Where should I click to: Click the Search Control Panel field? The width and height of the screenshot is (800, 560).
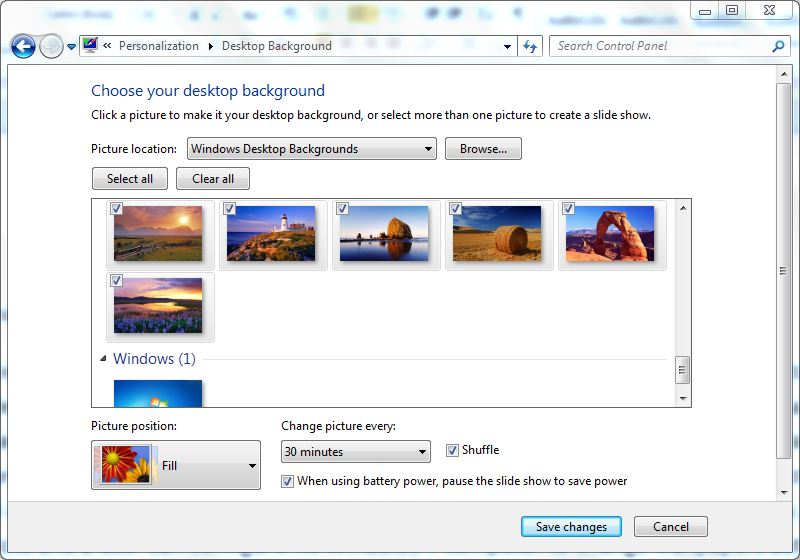660,46
